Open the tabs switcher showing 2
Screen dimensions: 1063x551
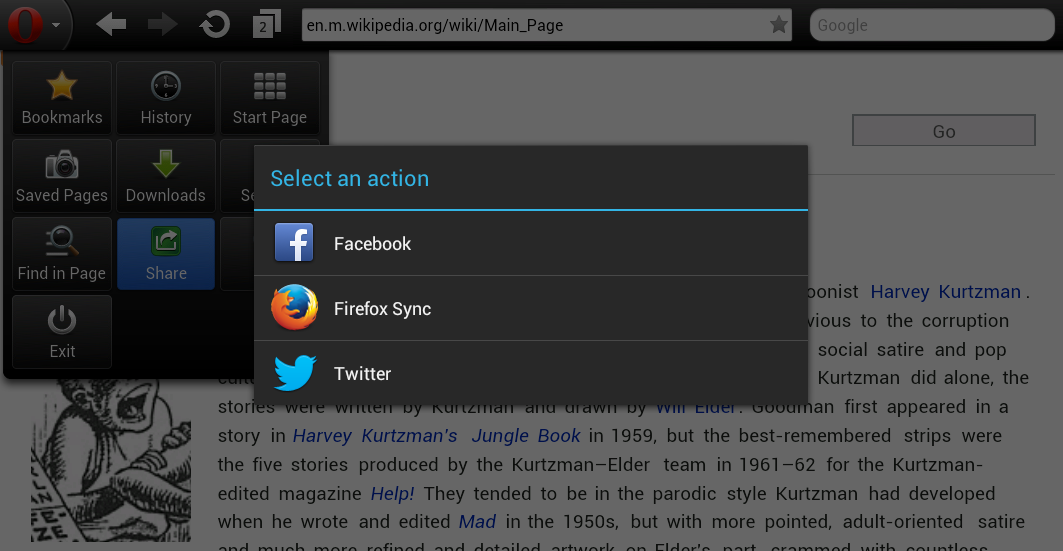266,24
